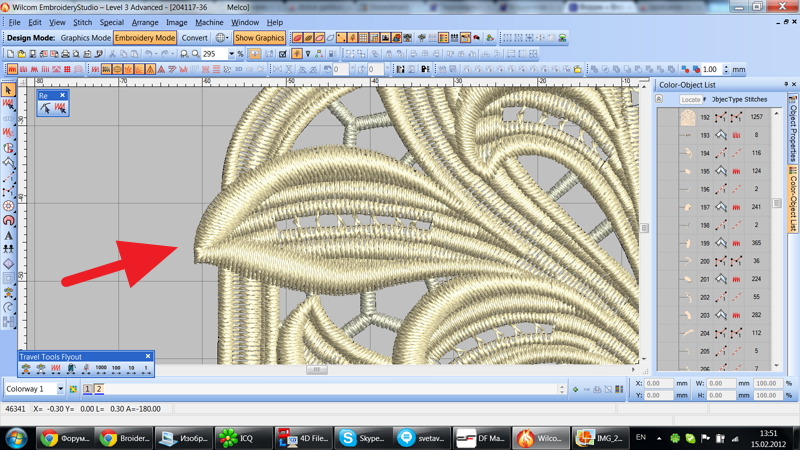Click the Convert button
800x450 pixels.
pyautogui.click(x=195, y=38)
